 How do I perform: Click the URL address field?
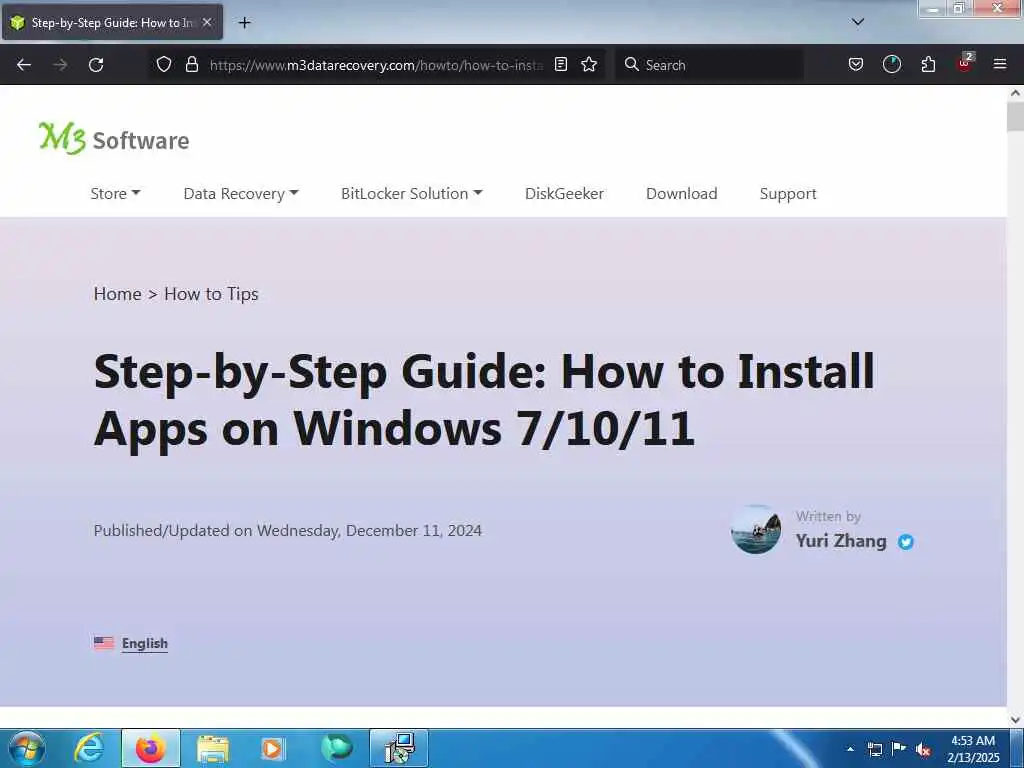tap(376, 65)
